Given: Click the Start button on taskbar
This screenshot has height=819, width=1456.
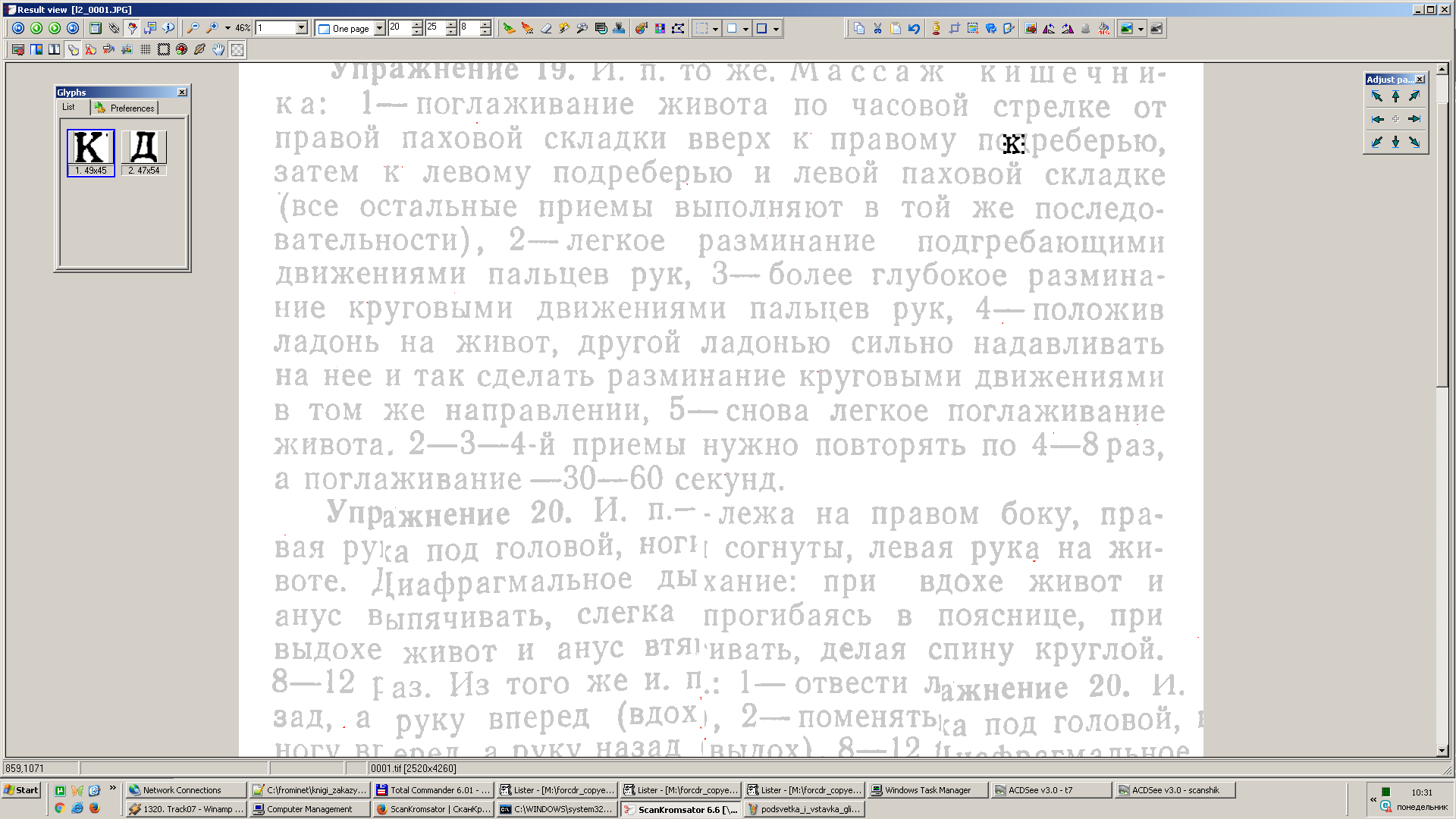Looking at the screenshot, I should pos(21,789).
